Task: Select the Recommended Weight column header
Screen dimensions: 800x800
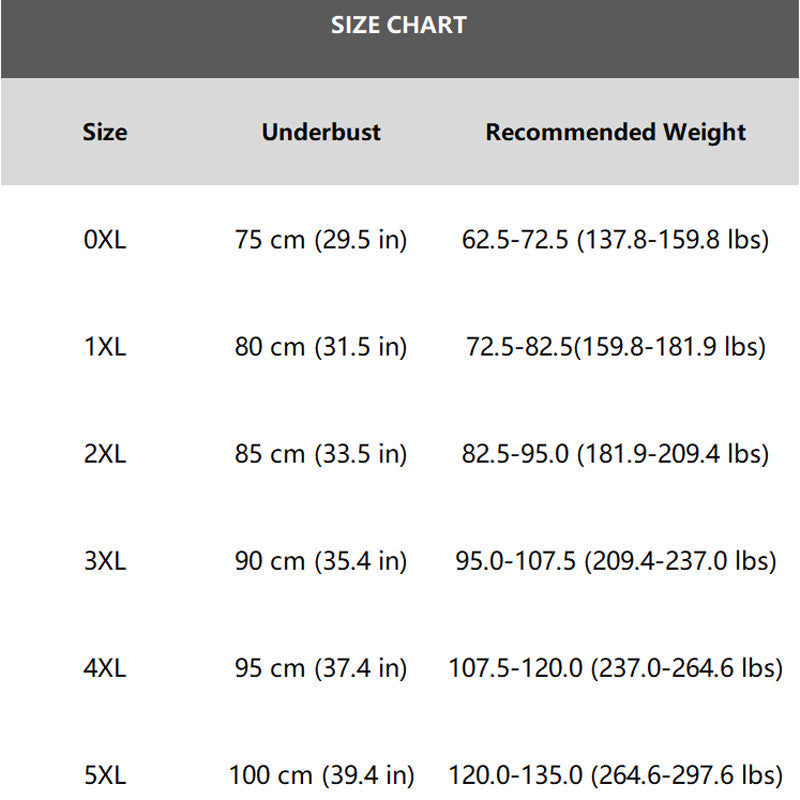Action: tap(615, 133)
